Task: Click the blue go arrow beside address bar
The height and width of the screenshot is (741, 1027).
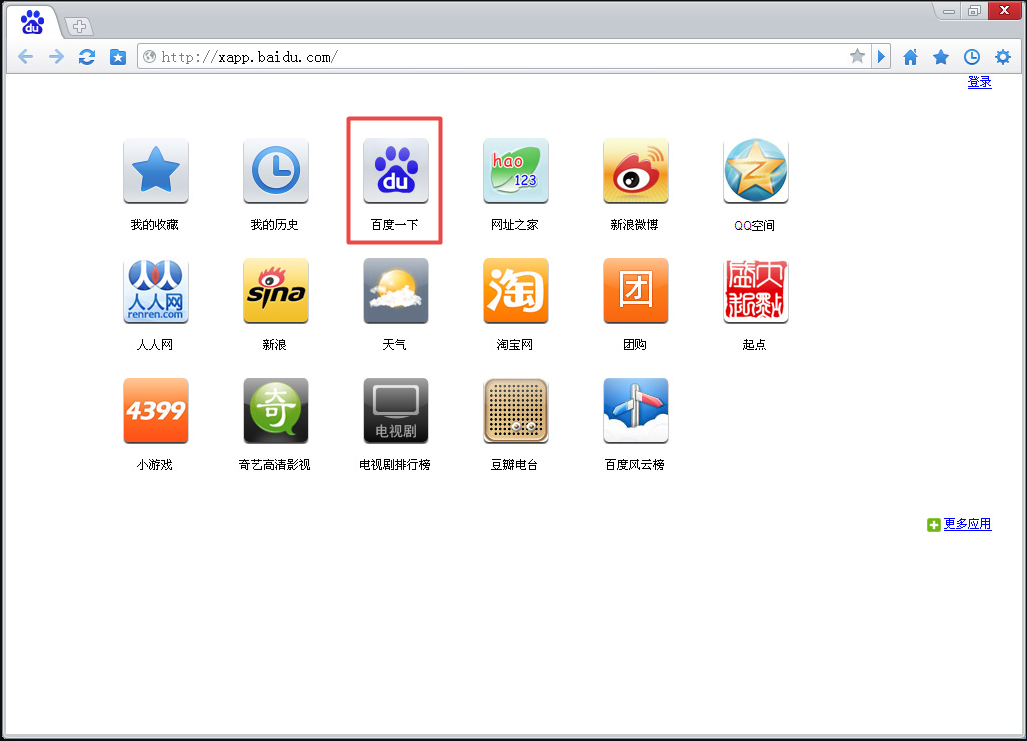Action: tap(881, 56)
